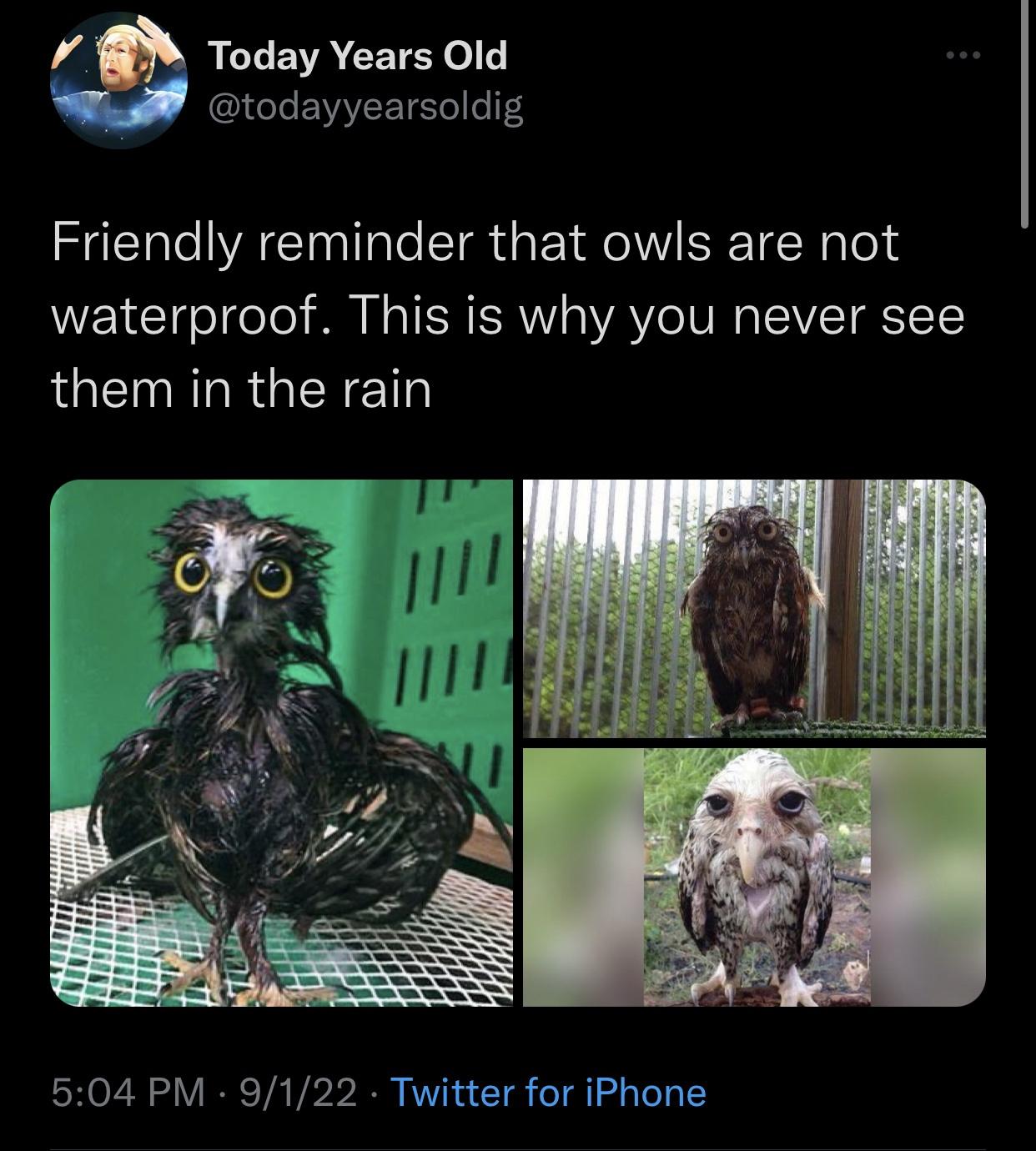Click the wet owl's yellow left eye
The height and width of the screenshot is (1151, 1036).
[191, 575]
